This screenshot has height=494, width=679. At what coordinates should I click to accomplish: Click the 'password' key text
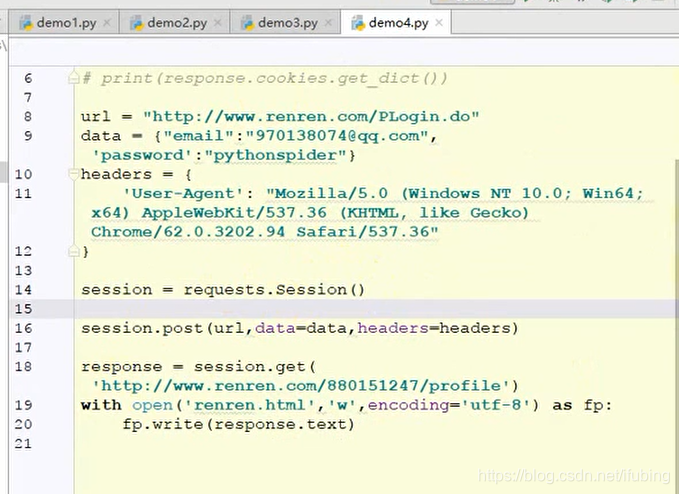pyautogui.click(x=142, y=155)
